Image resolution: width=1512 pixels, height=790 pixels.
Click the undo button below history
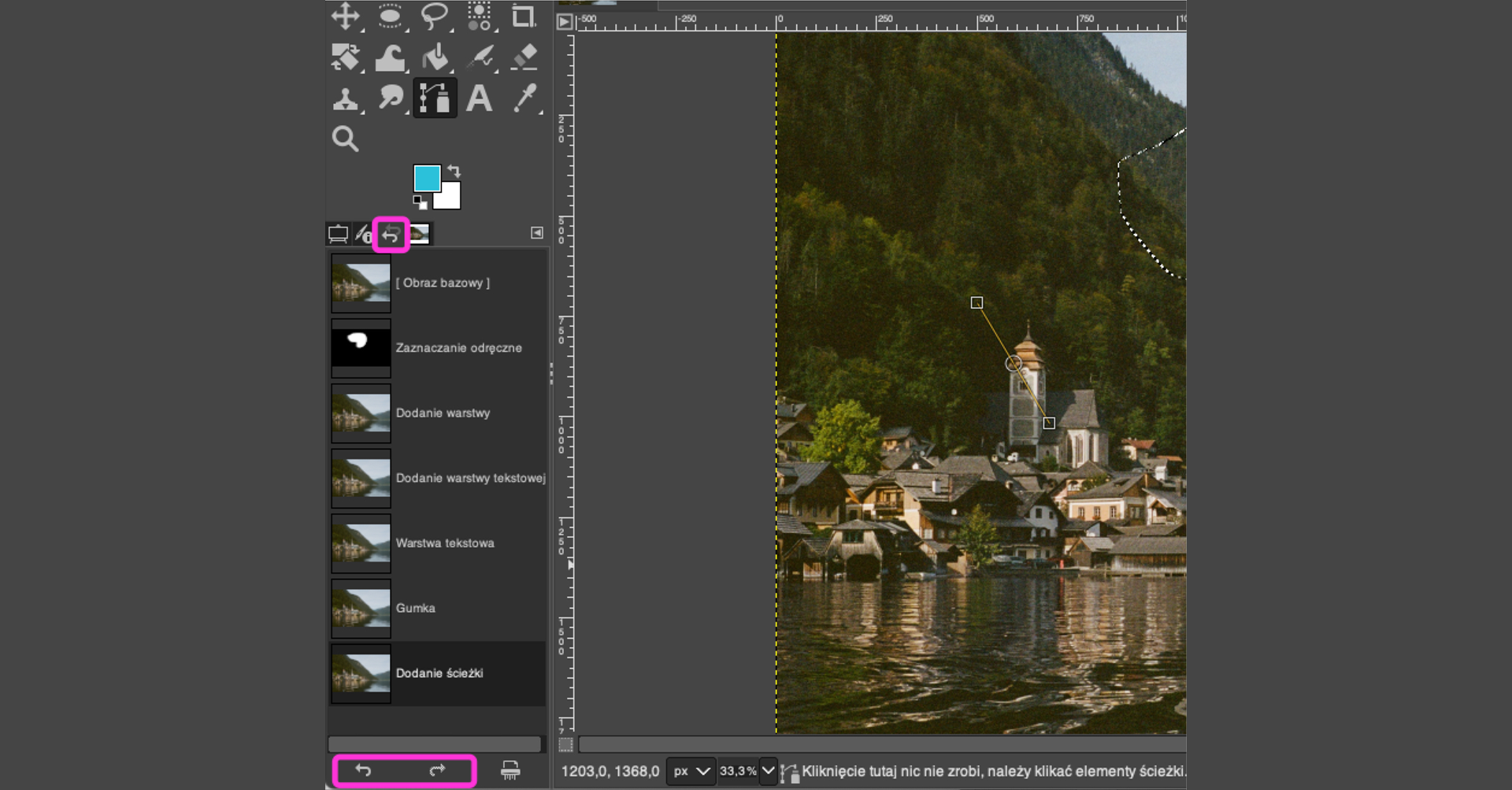coord(364,770)
